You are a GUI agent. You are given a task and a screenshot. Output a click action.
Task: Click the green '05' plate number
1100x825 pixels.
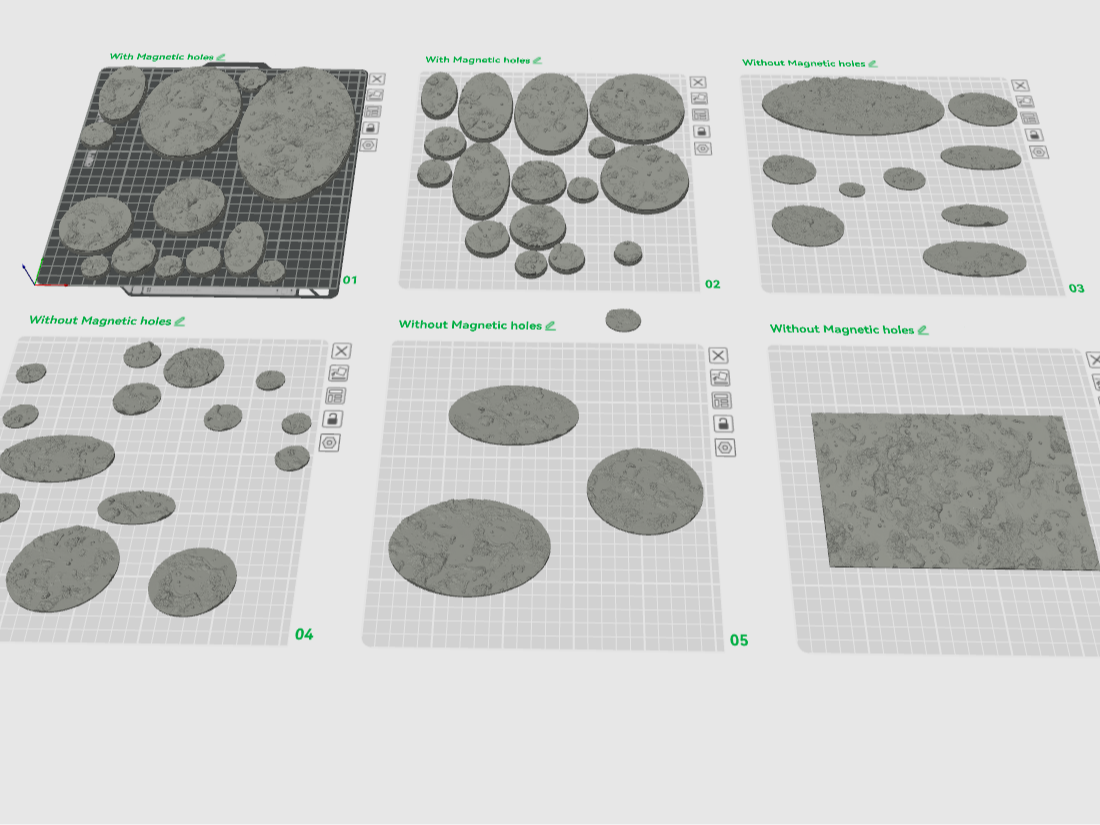(739, 640)
